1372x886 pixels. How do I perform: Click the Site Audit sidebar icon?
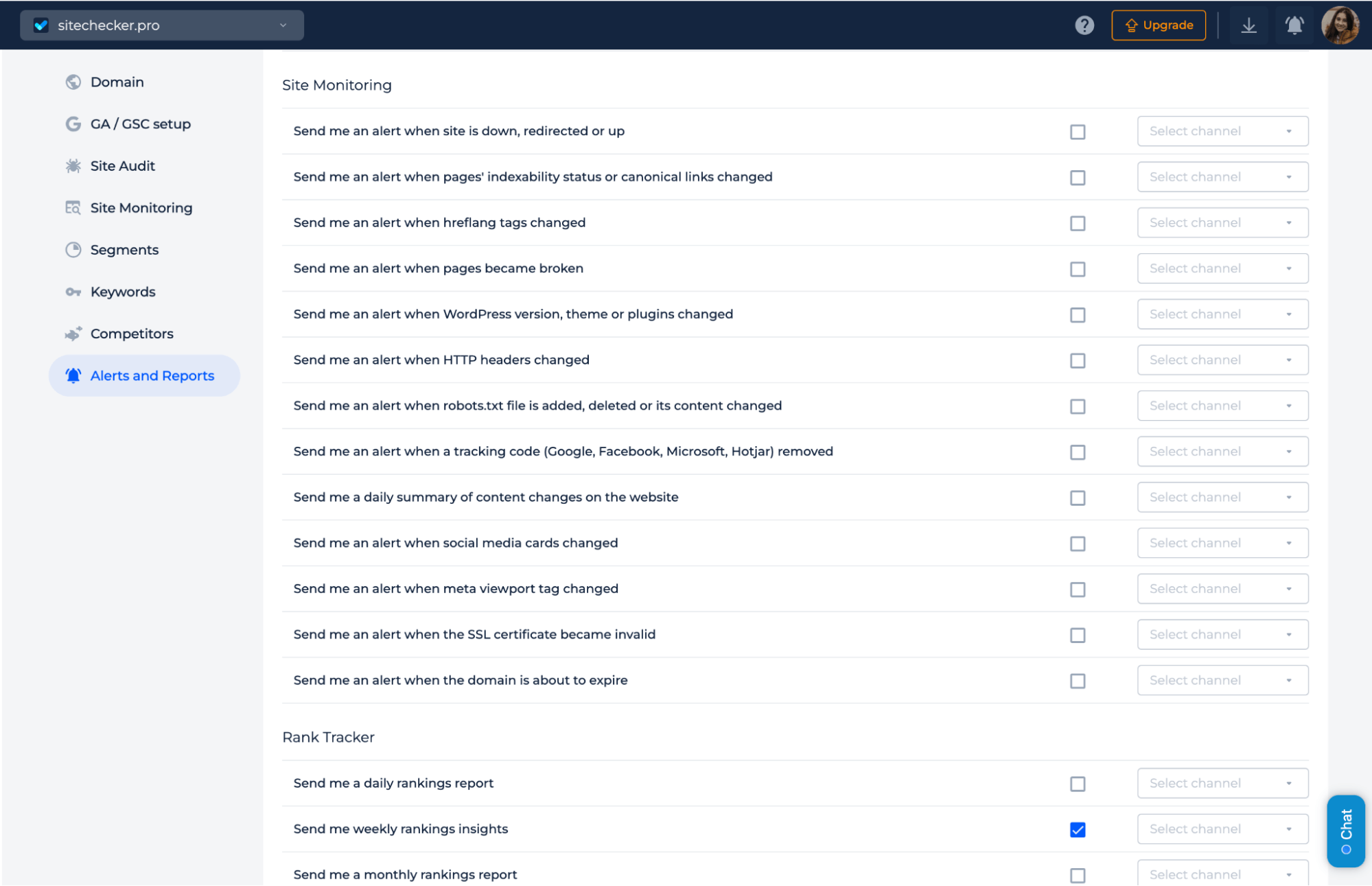click(x=74, y=166)
